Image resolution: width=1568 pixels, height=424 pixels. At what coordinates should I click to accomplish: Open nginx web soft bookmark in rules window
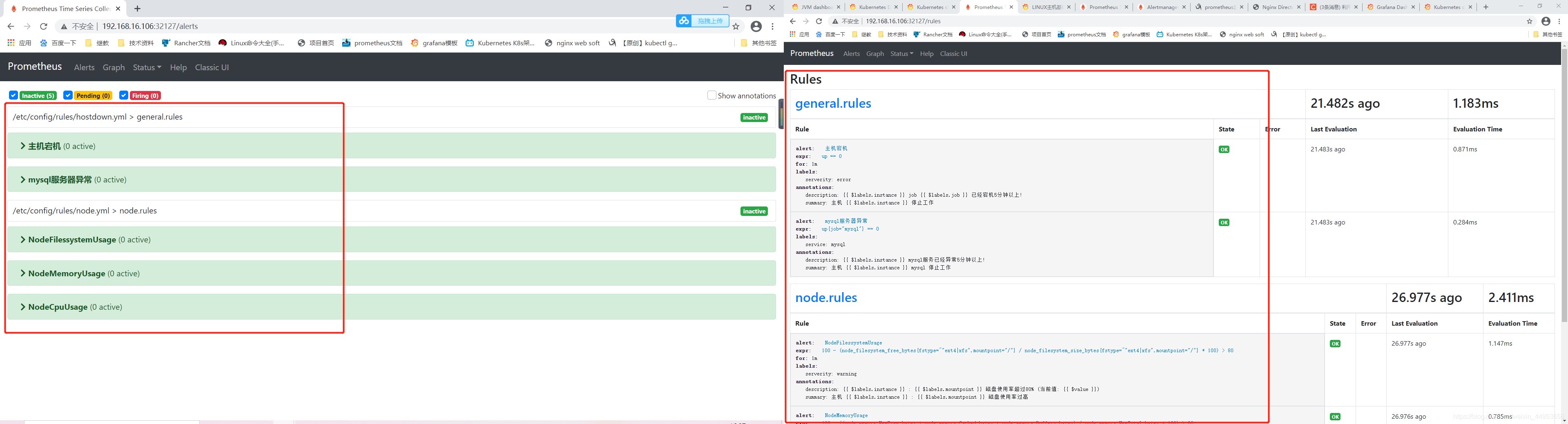(x=1242, y=35)
